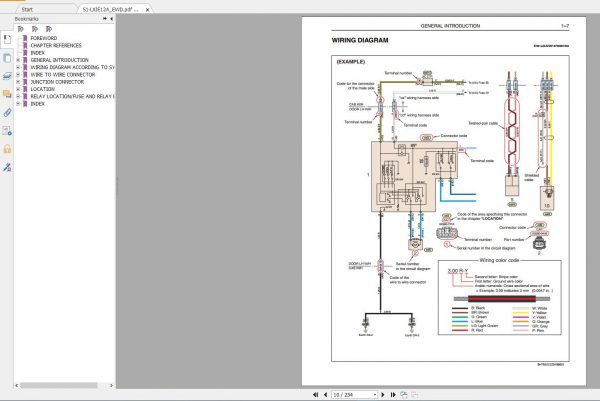Click the bookmarks scrollbar left arrow
Viewport: 600px width, 401px height.
[x=16, y=385]
